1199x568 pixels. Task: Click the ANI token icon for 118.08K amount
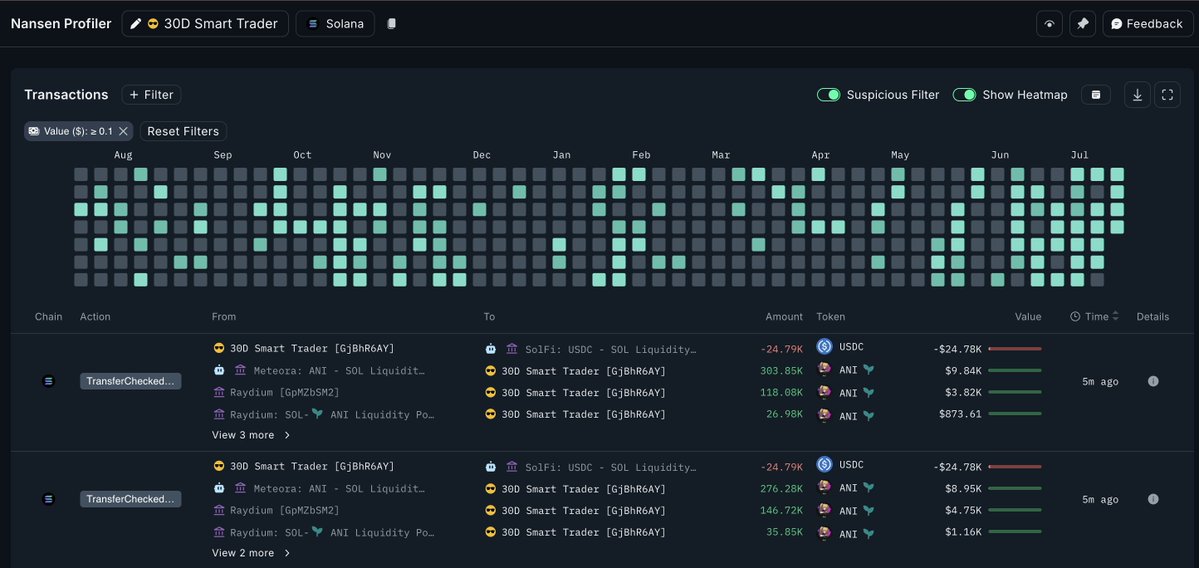click(x=824, y=392)
